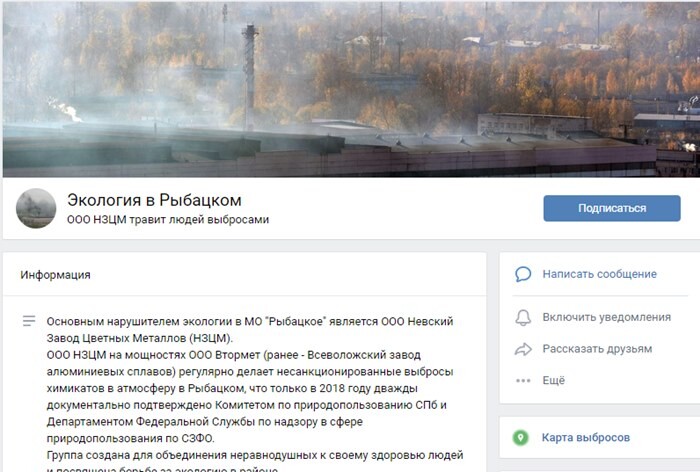Viewport: 700px width, 472px height.
Task: Click the factory cover banner image
Action: point(351,88)
